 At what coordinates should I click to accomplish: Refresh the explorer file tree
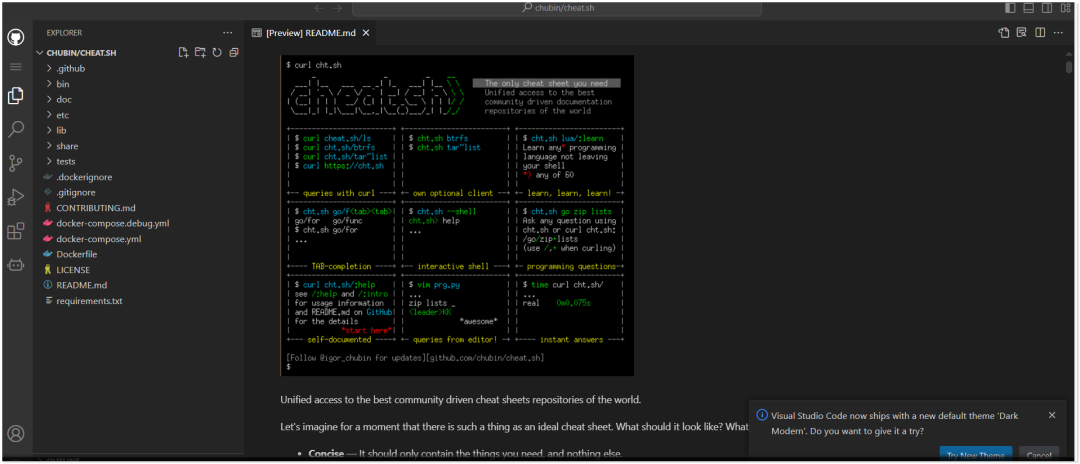pos(217,52)
